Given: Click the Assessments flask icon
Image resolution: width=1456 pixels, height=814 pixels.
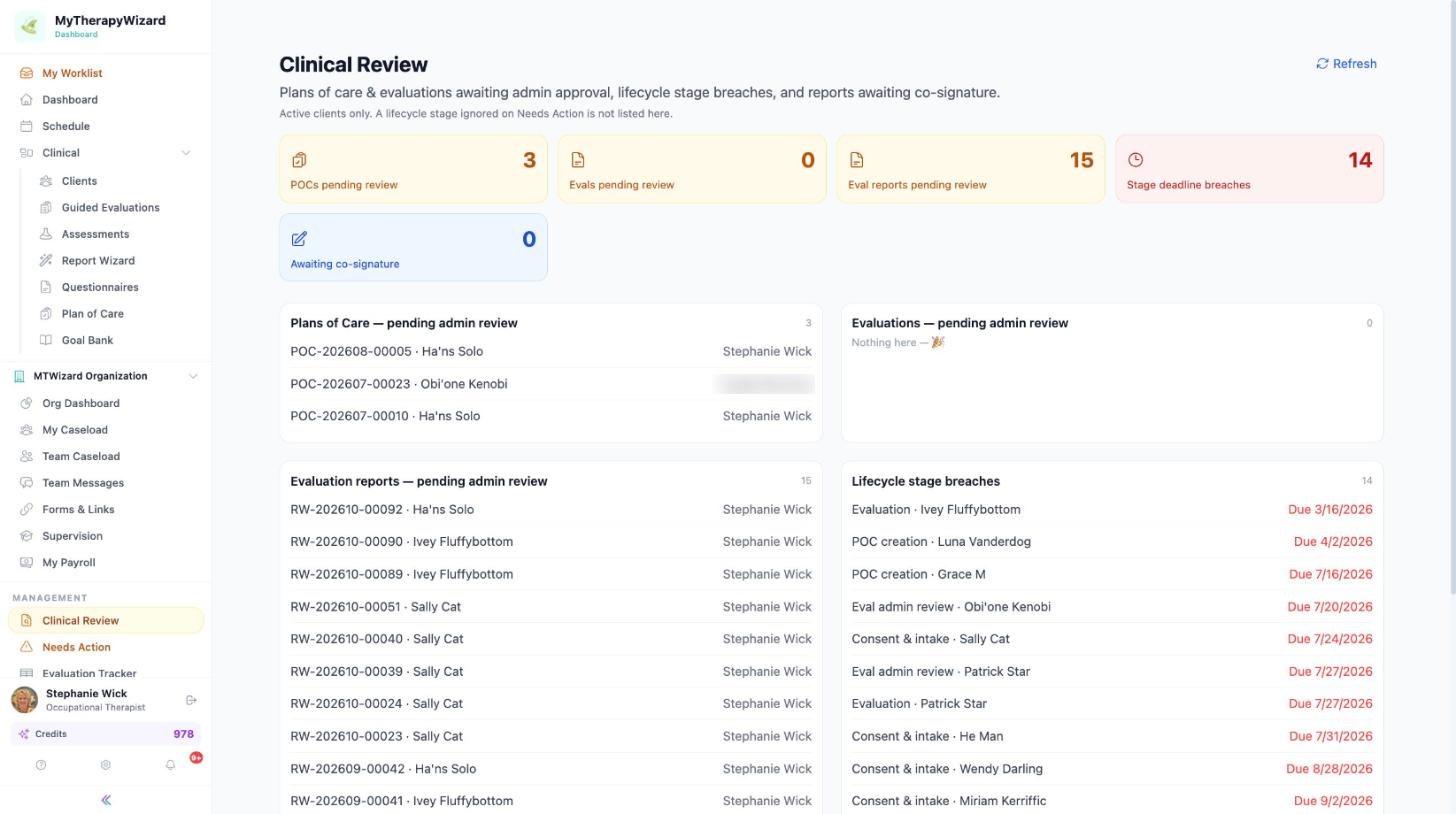Looking at the screenshot, I should pyautogui.click(x=46, y=234).
